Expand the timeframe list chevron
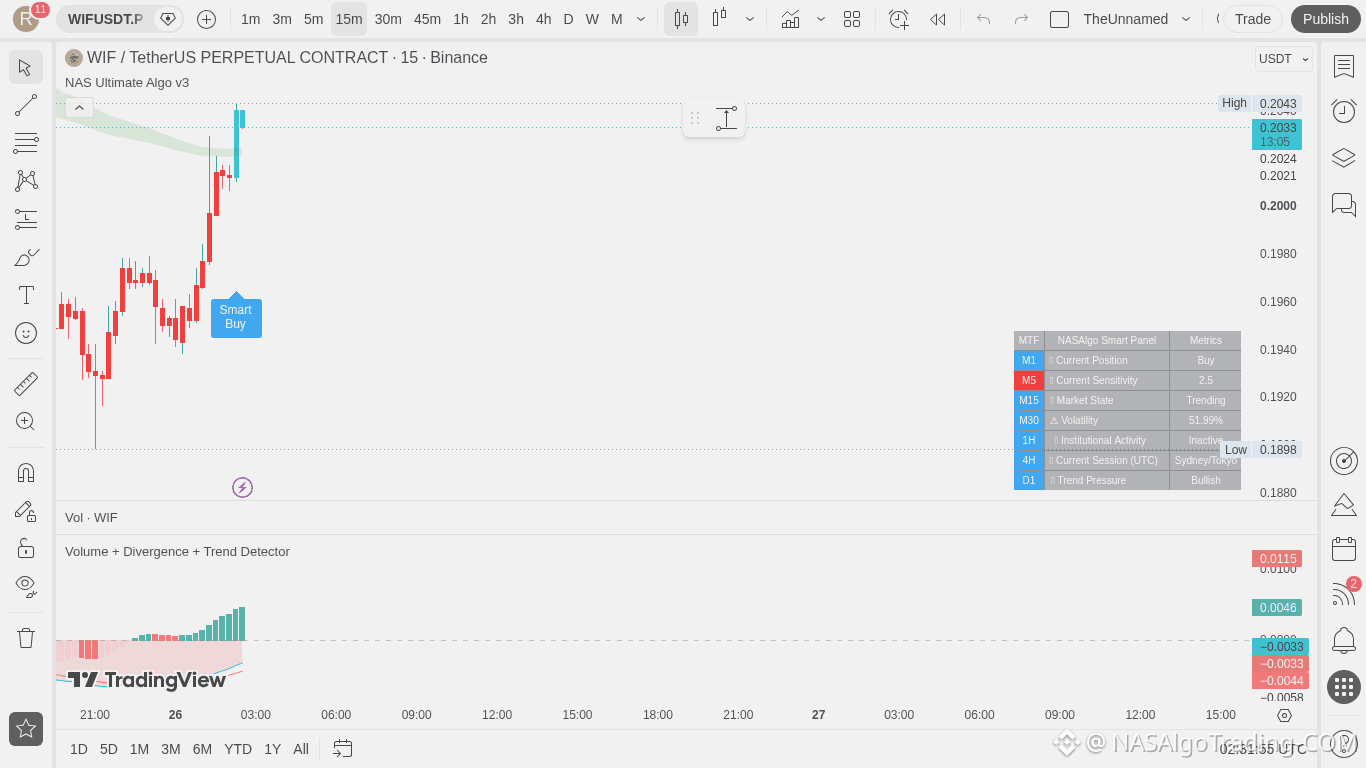The width and height of the screenshot is (1366, 768). click(x=641, y=19)
